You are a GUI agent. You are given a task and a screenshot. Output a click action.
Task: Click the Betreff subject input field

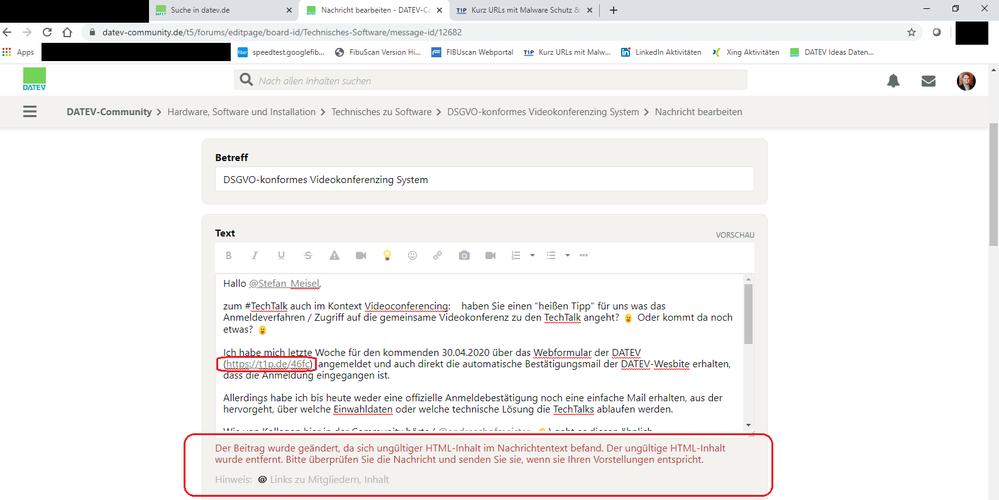484,180
